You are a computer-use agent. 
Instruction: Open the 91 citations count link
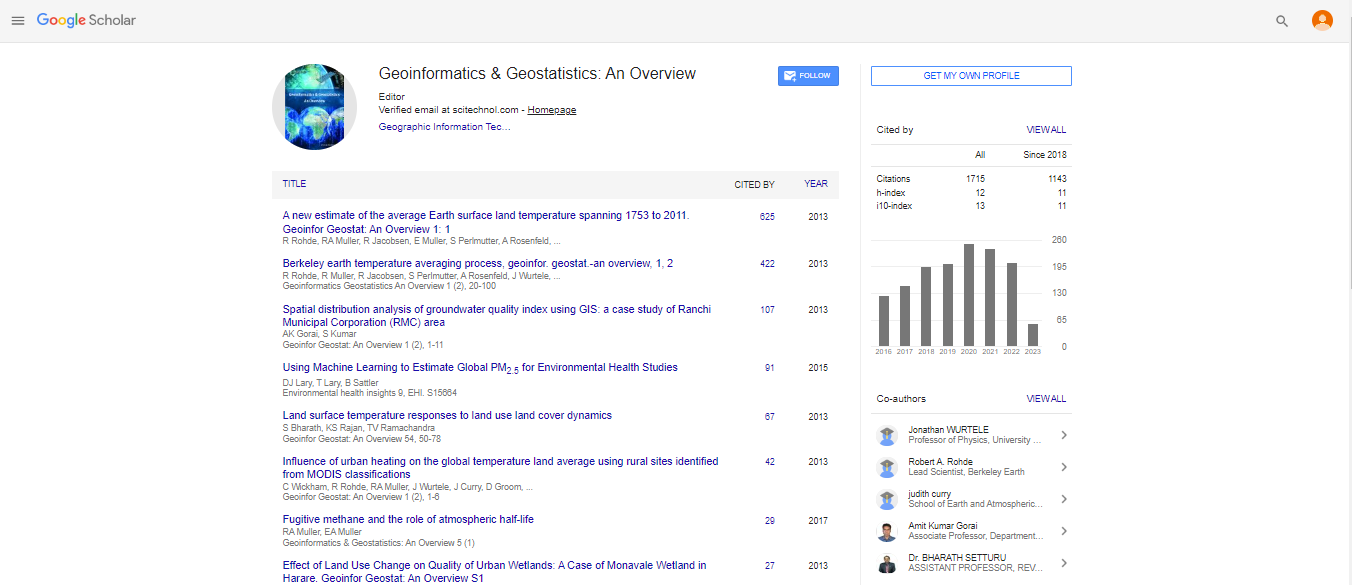click(x=770, y=368)
